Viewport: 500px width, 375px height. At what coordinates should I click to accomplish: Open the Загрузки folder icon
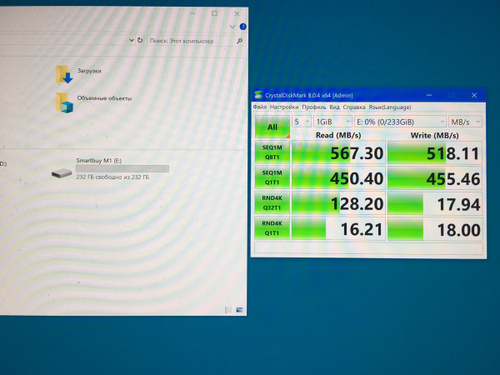tap(64, 75)
